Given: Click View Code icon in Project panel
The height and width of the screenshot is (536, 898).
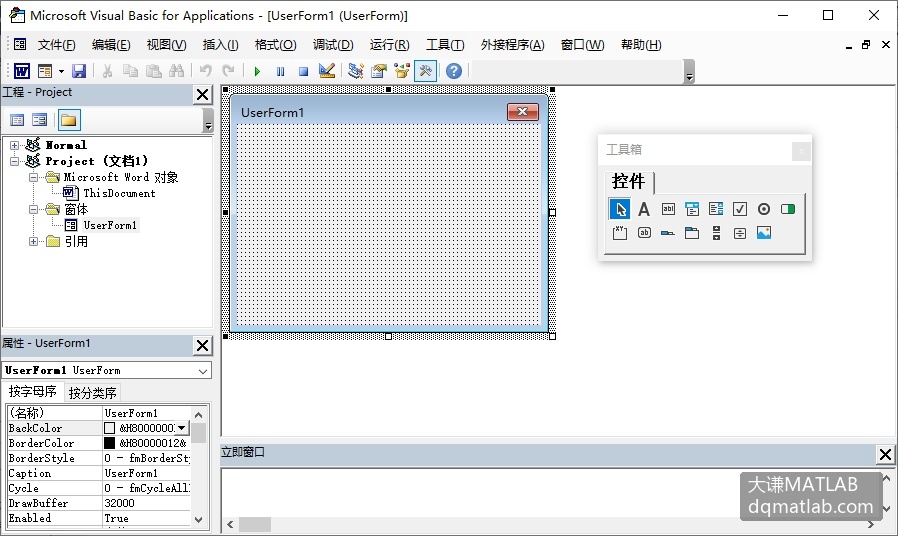Looking at the screenshot, I should (x=17, y=120).
